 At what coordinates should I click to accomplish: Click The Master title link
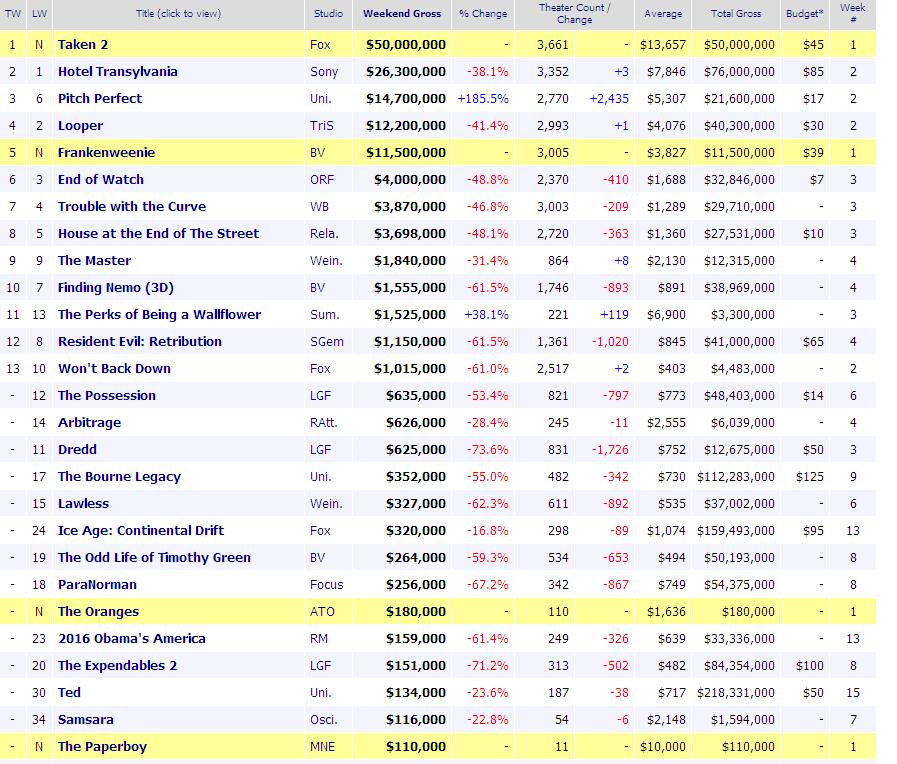[94, 261]
